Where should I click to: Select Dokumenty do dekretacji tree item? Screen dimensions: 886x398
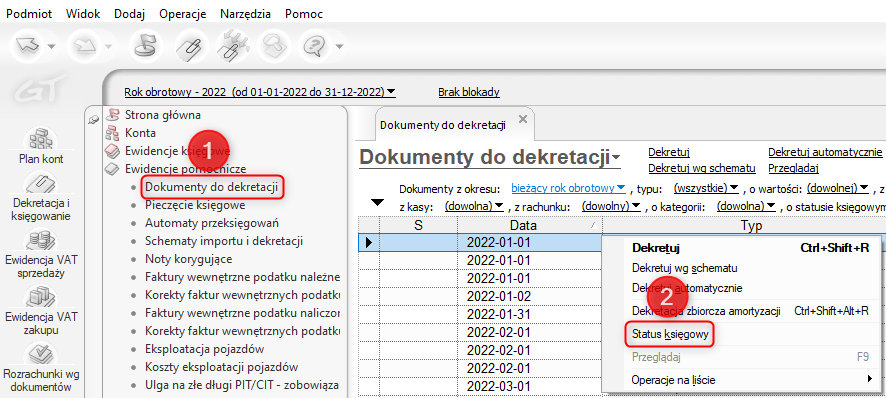pos(211,187)
